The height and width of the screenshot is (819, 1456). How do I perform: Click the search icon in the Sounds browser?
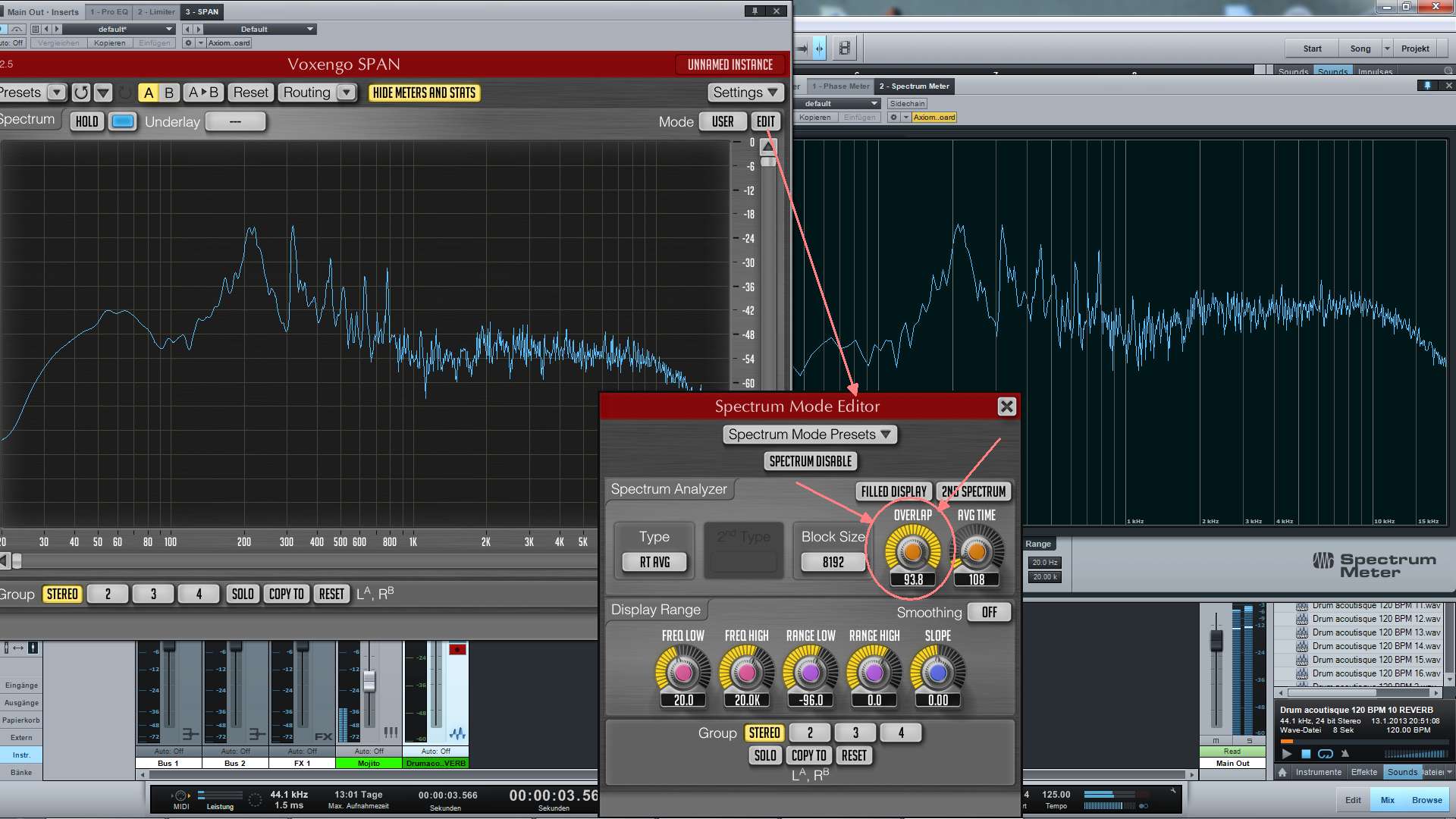(1448, 71)
